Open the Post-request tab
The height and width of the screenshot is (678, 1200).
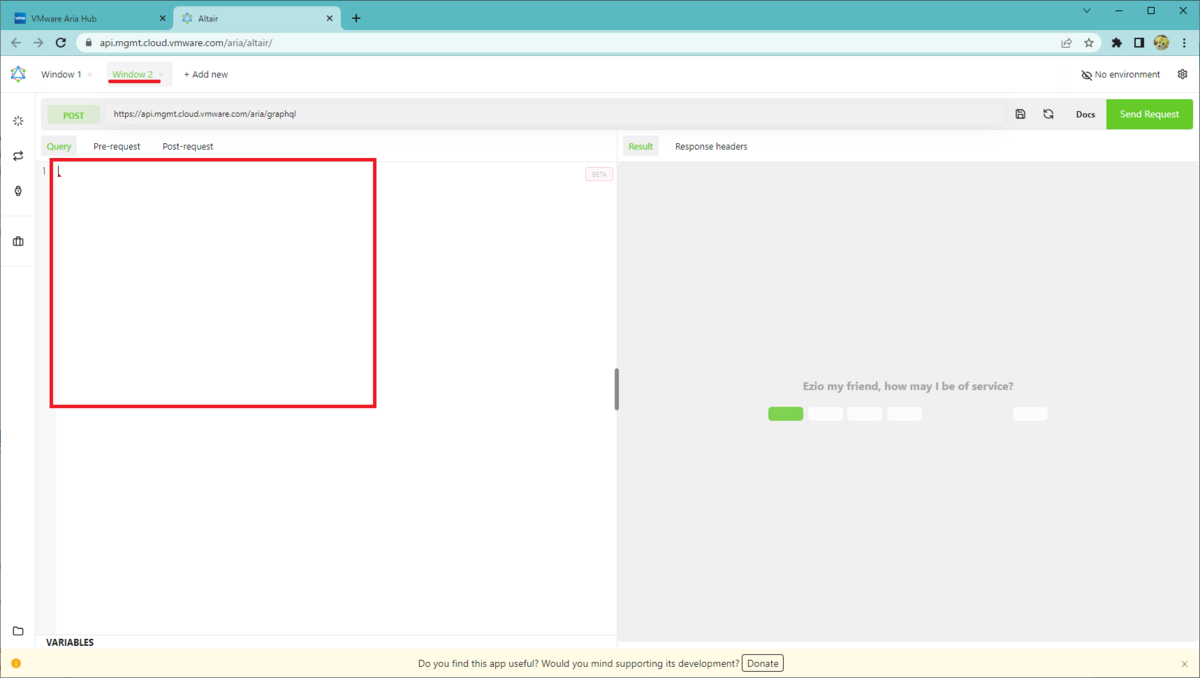pos(188,146)
